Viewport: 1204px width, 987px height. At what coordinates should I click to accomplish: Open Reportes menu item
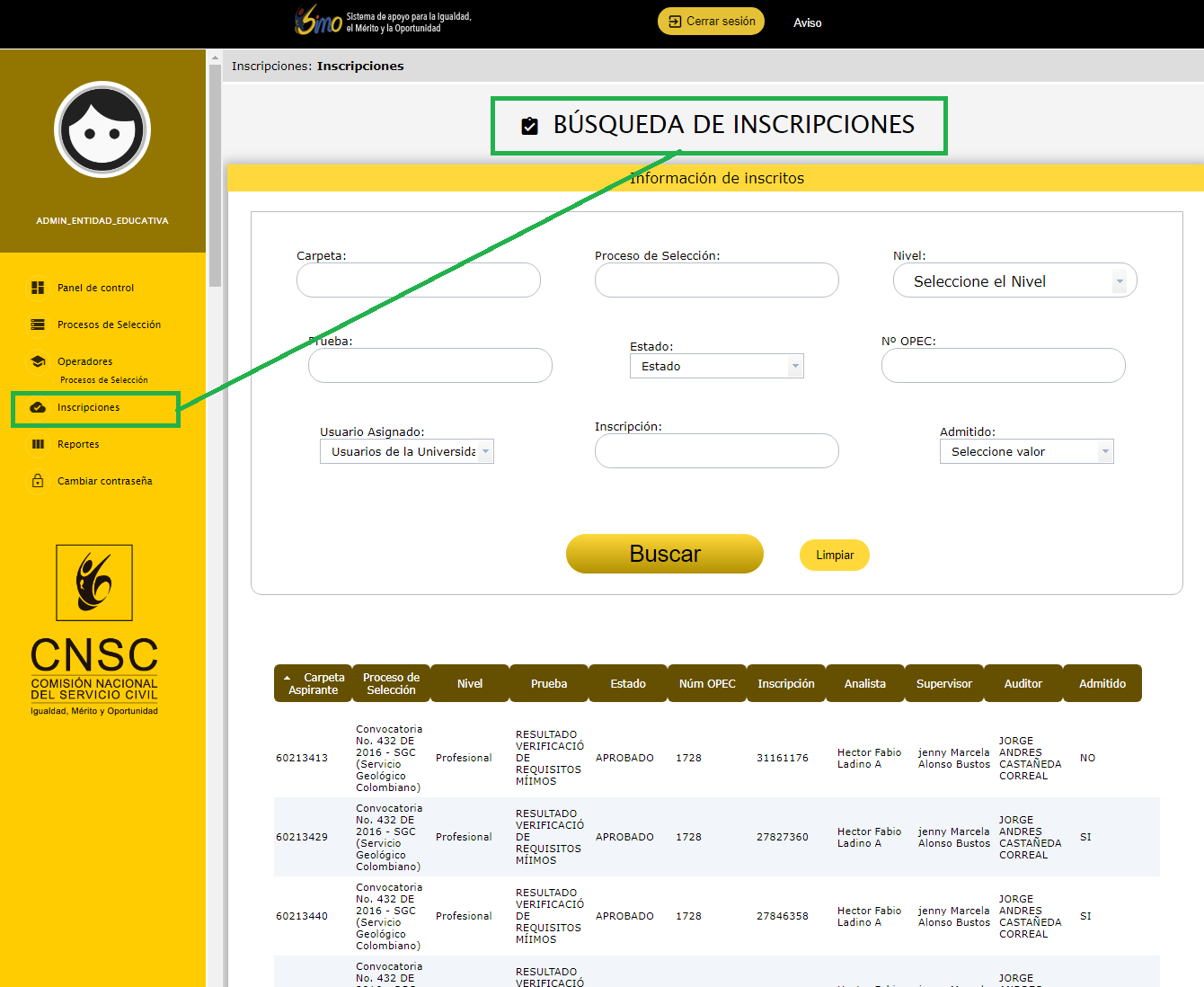click(78, 444)
